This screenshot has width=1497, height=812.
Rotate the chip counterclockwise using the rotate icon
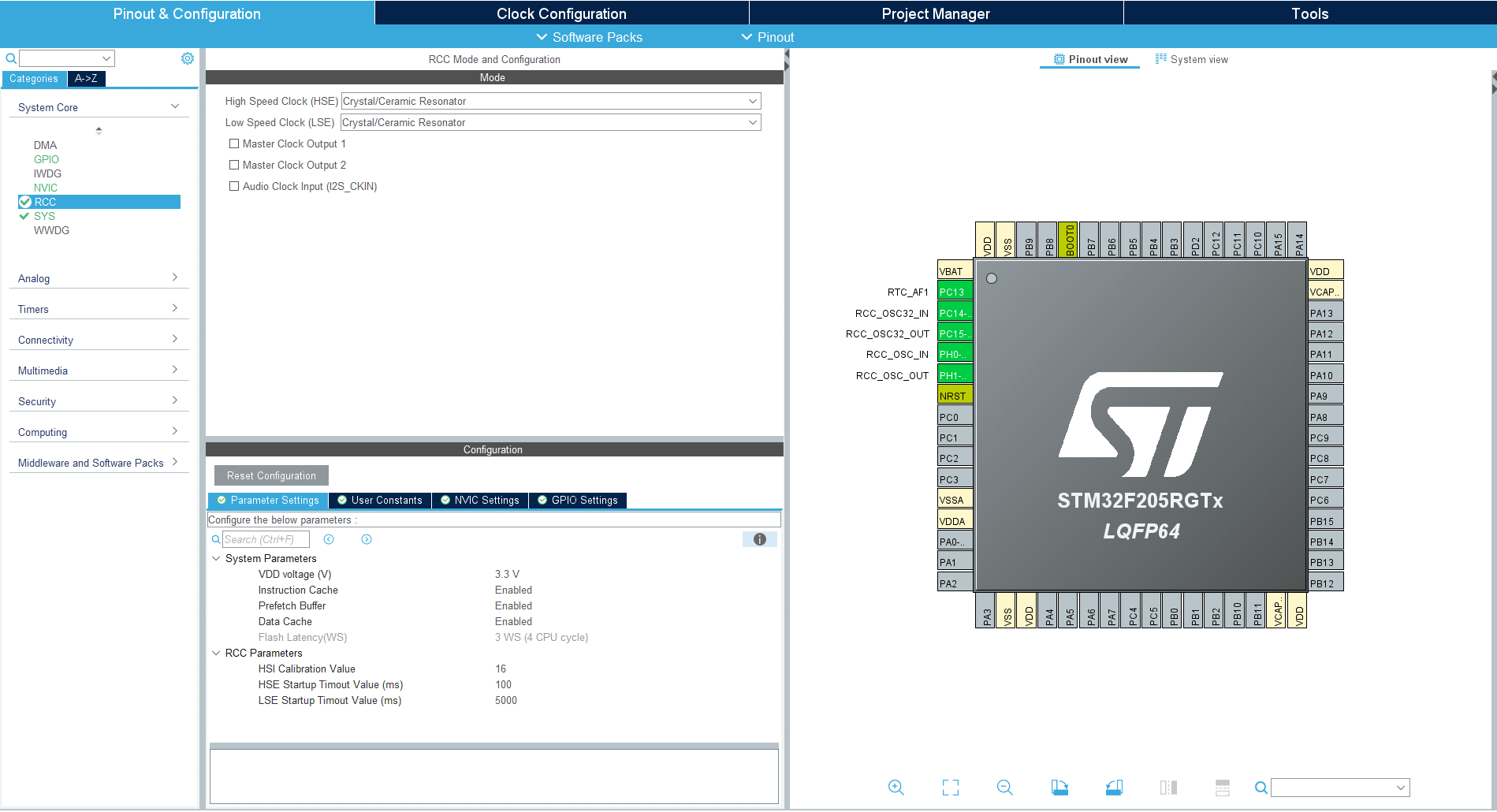tap(1114, 788)
